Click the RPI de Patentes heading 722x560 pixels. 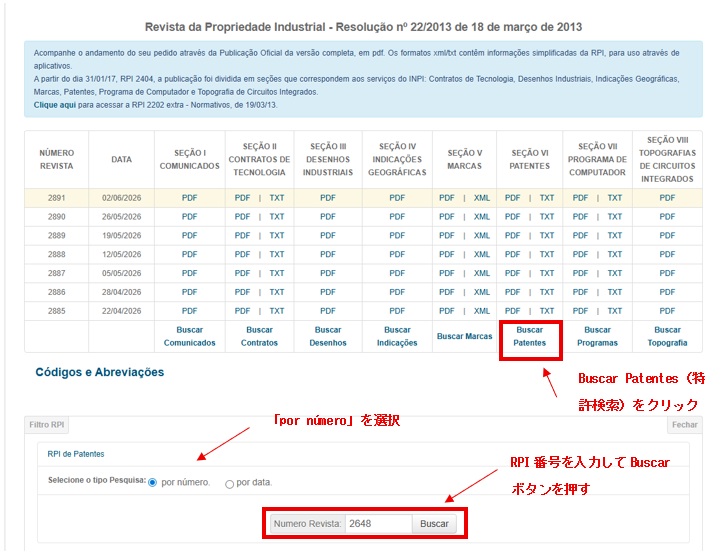pos(76,454)
